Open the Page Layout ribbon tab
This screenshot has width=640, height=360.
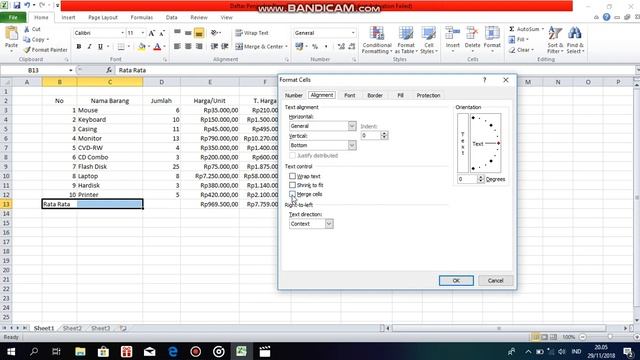(103, 18)
